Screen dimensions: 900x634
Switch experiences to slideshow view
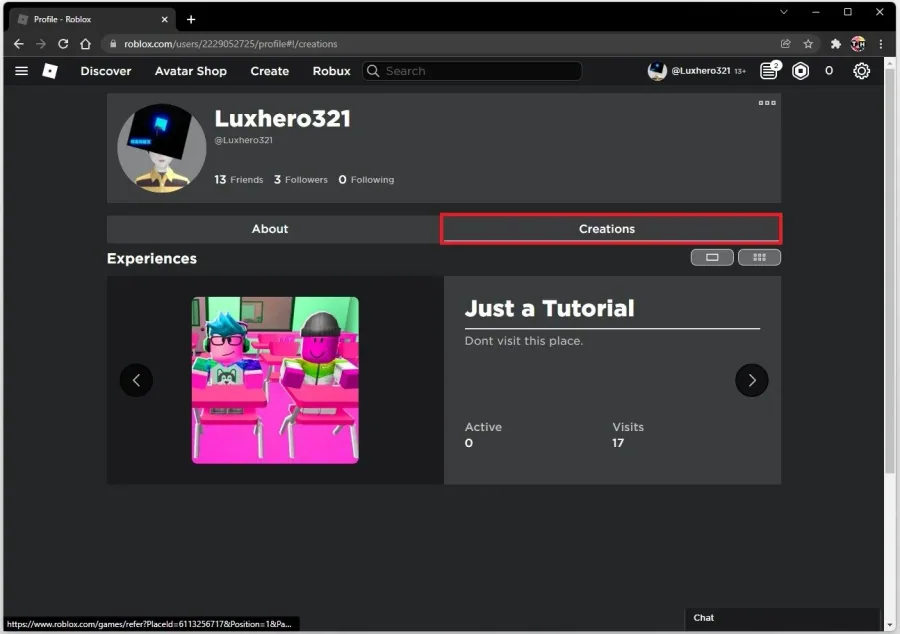(712, 258)
